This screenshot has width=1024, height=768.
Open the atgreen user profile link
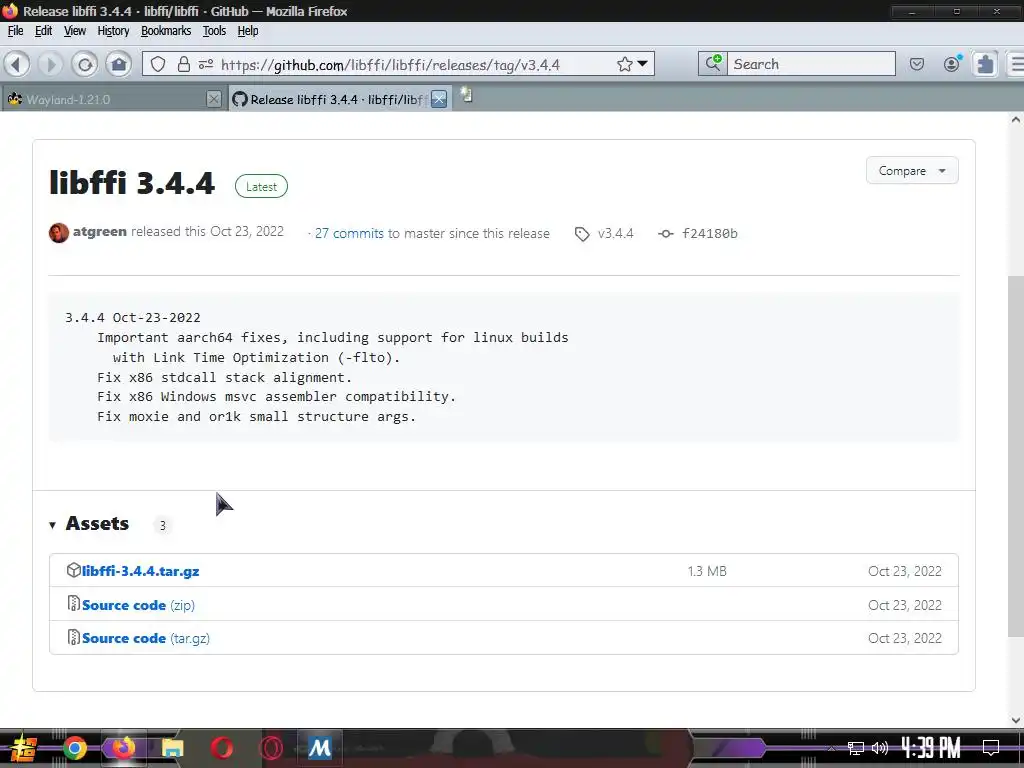coord(99,231)
